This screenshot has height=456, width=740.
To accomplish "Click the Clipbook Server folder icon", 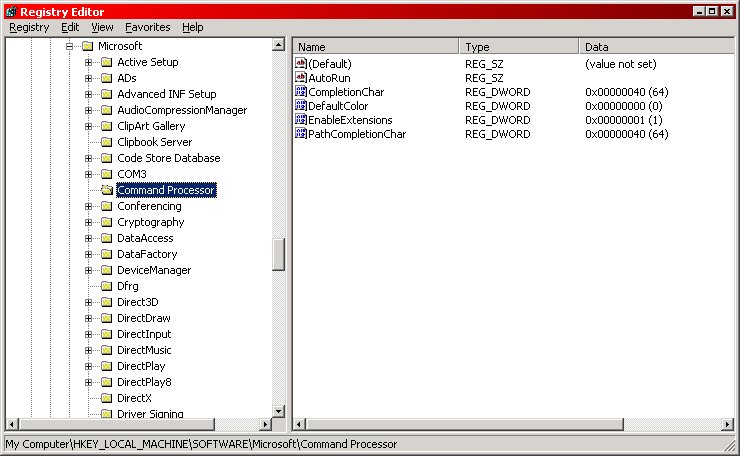I will click(x=107, y=142).
